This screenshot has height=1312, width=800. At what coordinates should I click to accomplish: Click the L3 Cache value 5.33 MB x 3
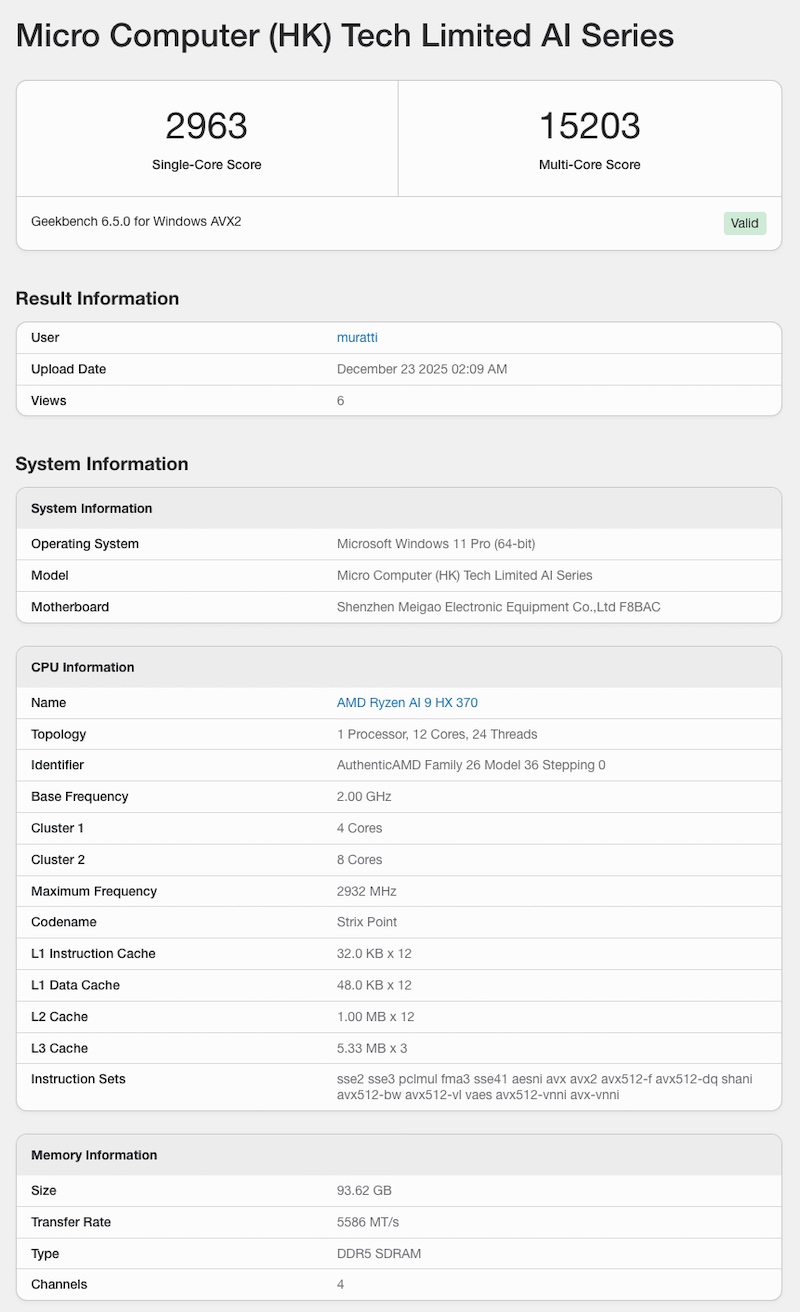pyautogui.click(x=372, y=1048)
